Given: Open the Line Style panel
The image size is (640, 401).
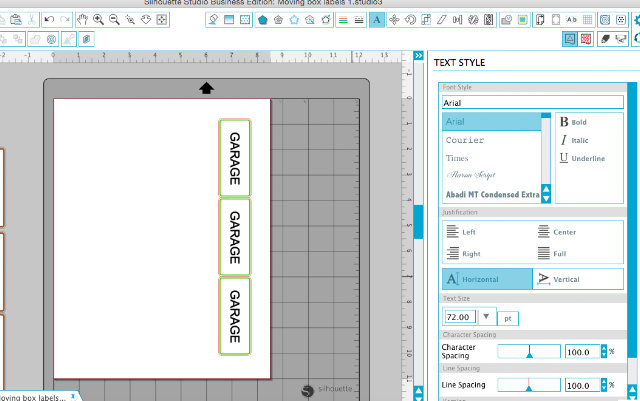Looking at the screenshot, I should (359, 20).
